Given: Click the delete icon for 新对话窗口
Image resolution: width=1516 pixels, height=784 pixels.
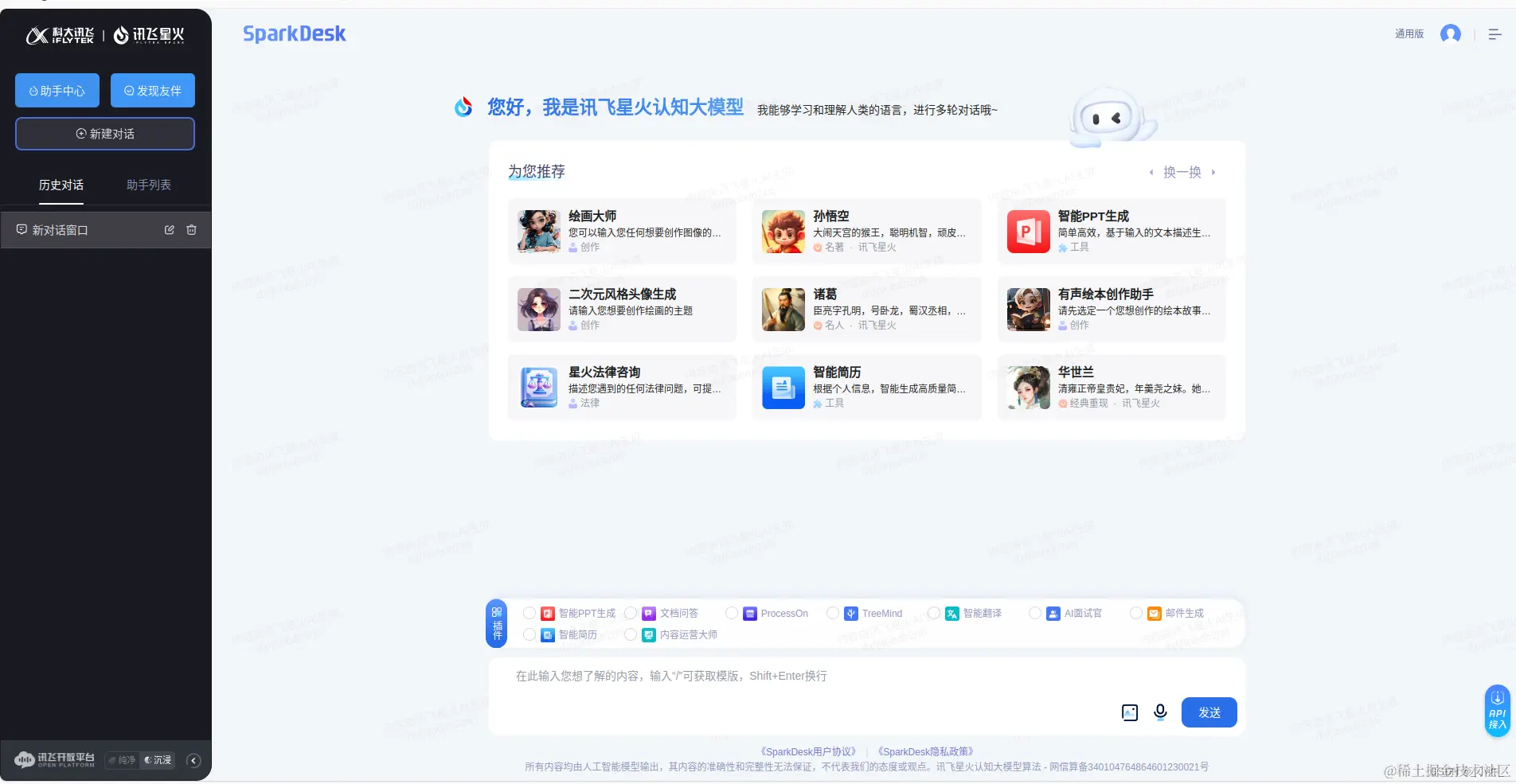Looking at the screenshot, I should click(191, 230).
